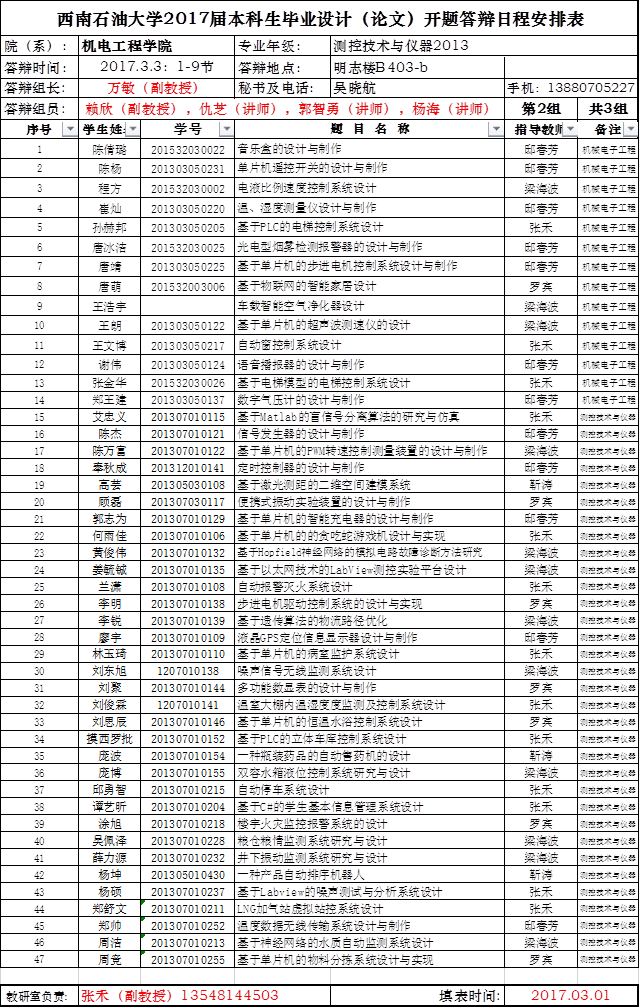The height and width of the screenshot is (1008, 640).
Task: Click the 万敏（副教授） group leader cell
Action: point(152,88)
